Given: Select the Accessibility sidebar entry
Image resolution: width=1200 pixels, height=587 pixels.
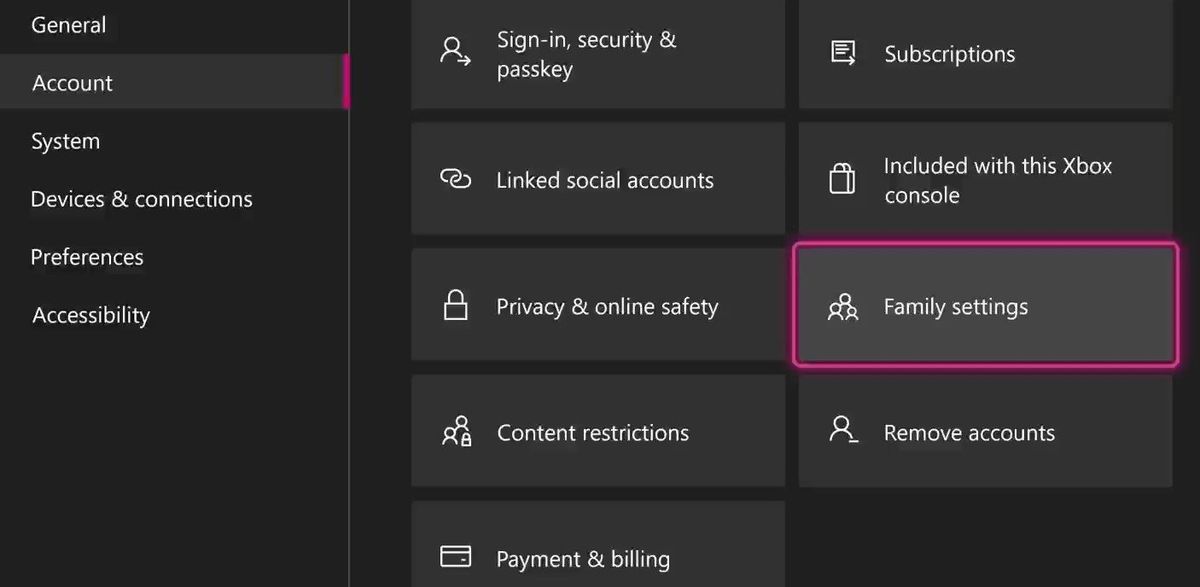Looking at the screenshot, I should click(91, 315).
